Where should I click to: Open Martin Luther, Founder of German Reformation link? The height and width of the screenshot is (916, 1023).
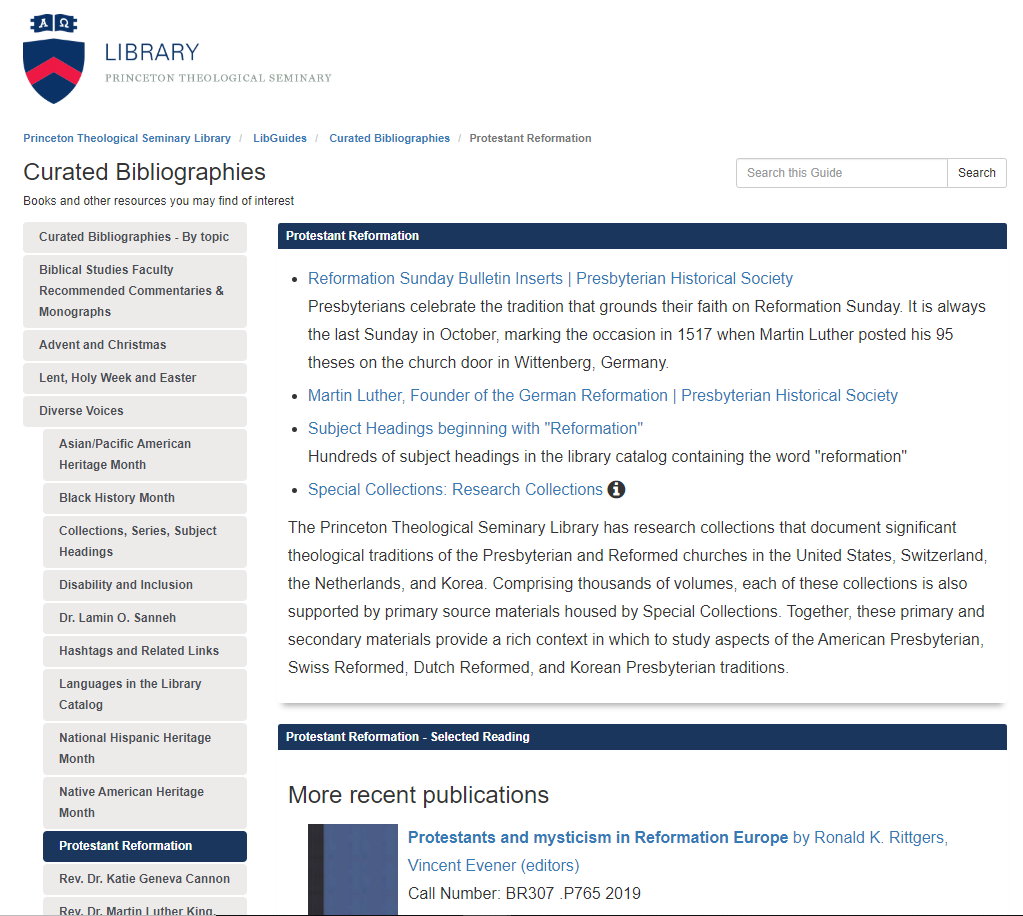(603, 396)
